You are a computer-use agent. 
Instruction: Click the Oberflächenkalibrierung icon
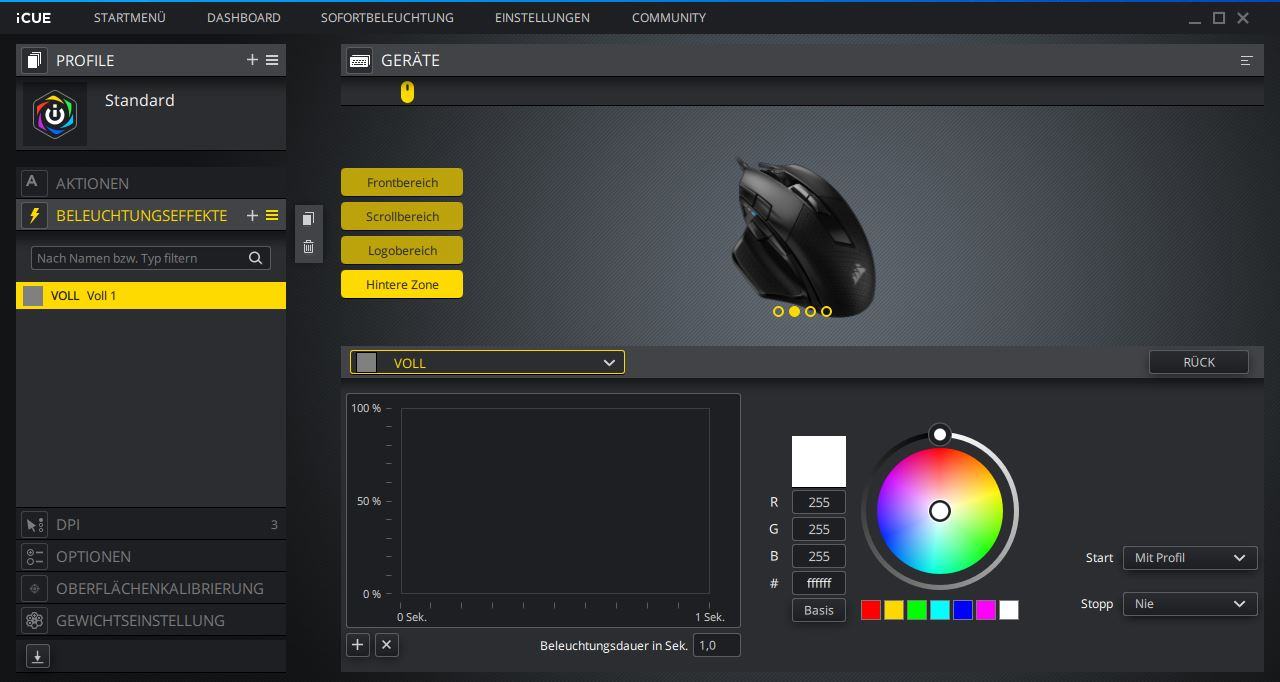point(34,588)
